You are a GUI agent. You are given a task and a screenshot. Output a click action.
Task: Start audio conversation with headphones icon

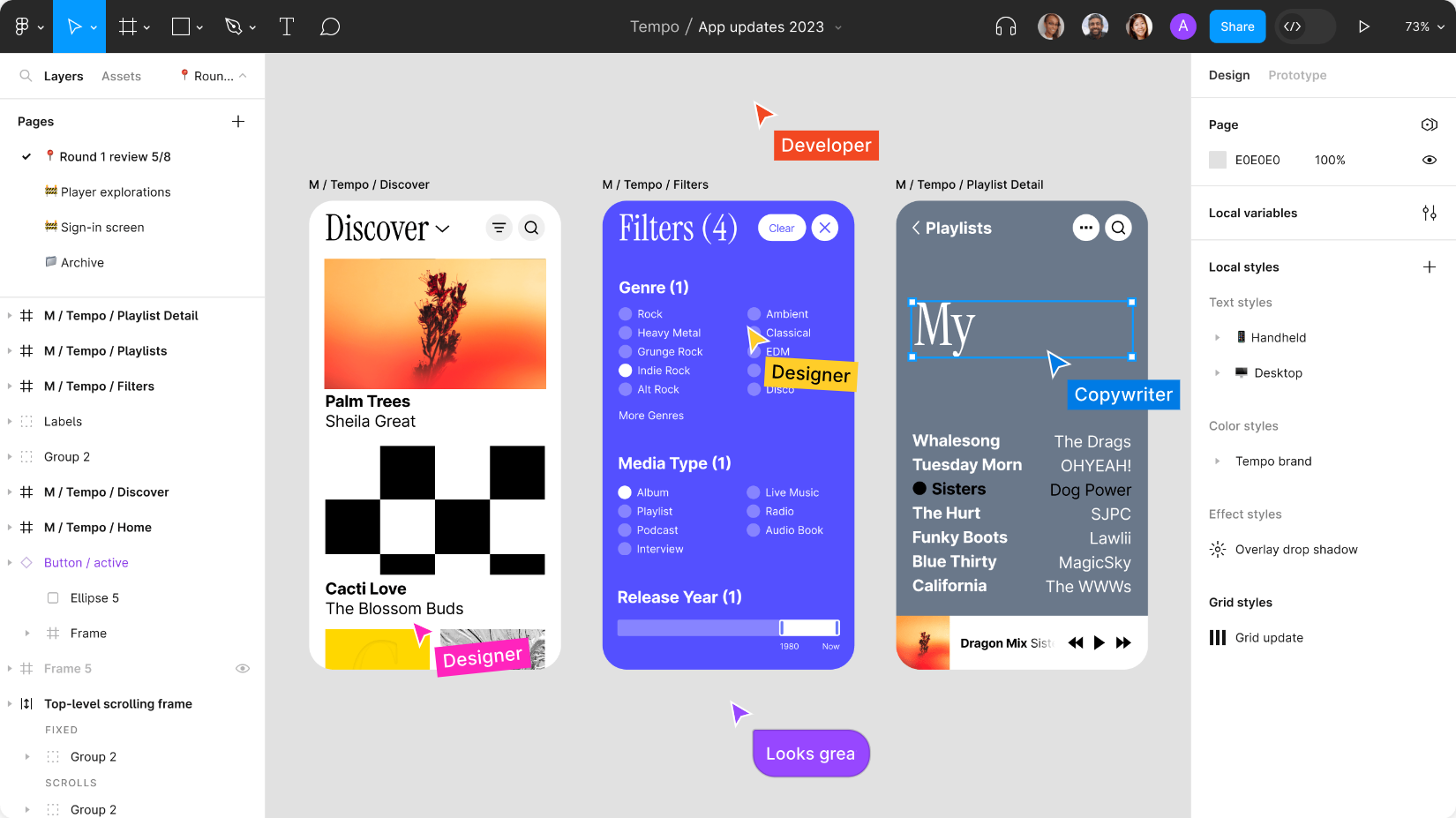tap(1005, 26)
